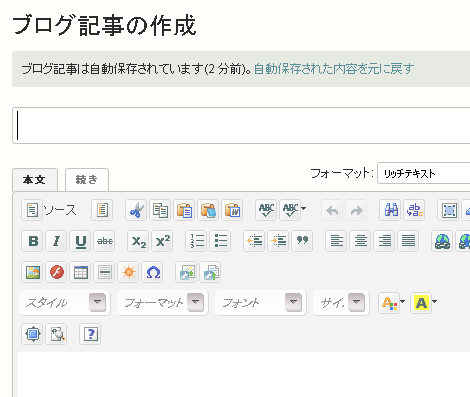Choose Paste from Word icon
The height and width of the screenshot is (397, 470).
(x=232, y=210)
